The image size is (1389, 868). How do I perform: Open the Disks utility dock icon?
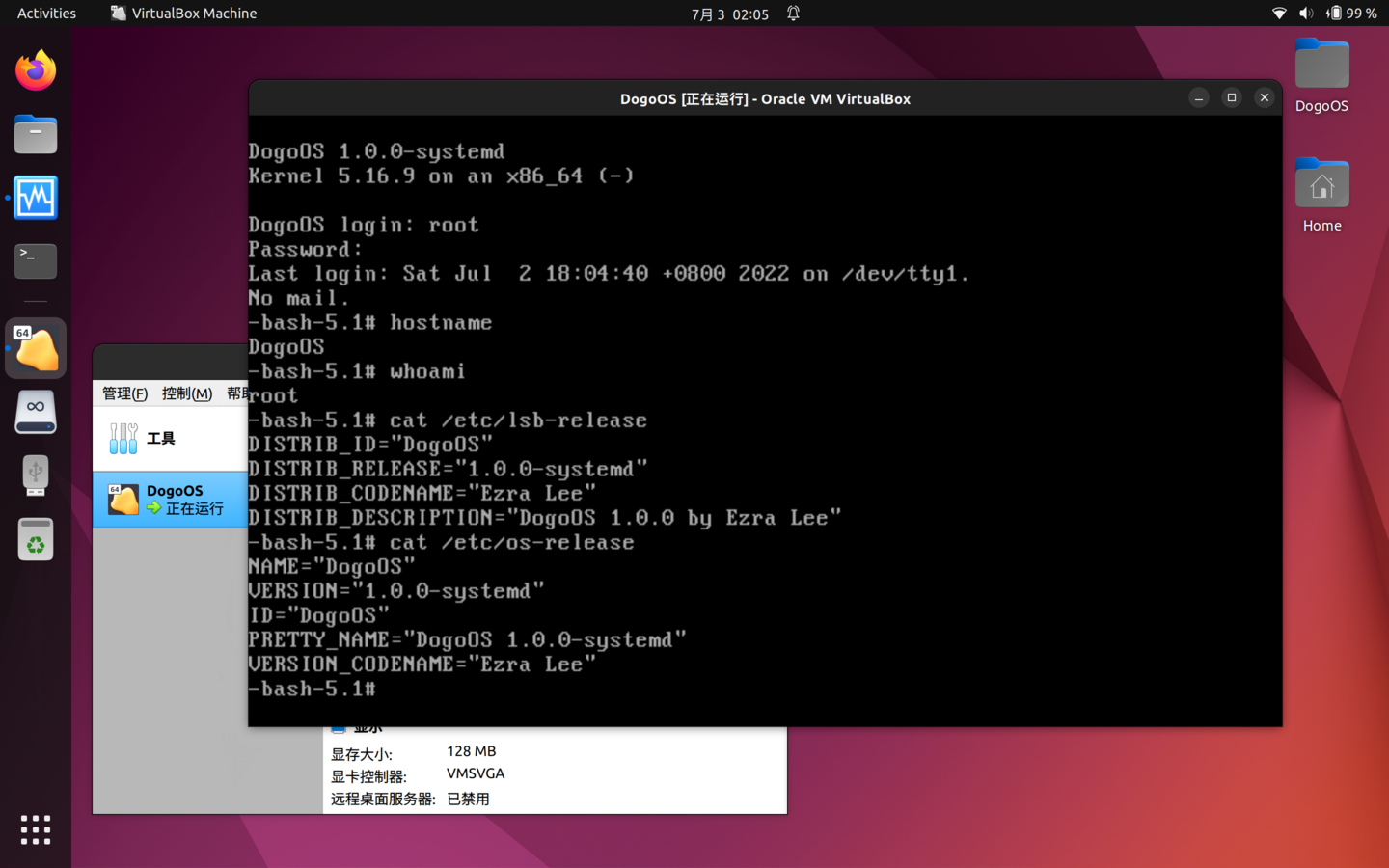click(x=36, y=412)
